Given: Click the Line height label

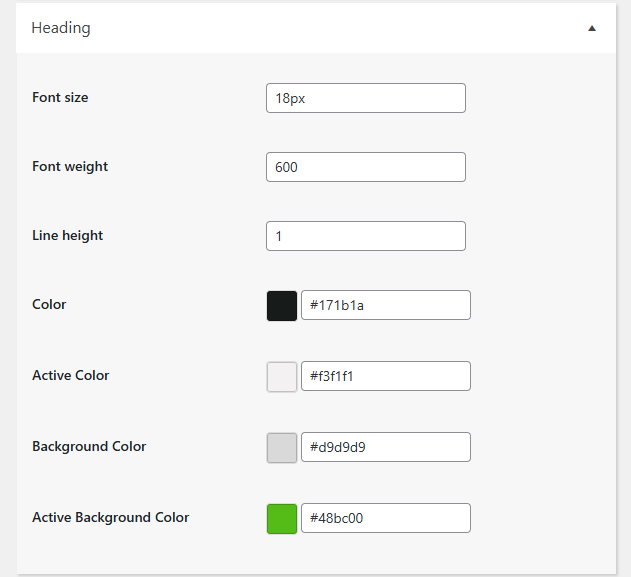Looking at the screenshot, I should 68,235.
